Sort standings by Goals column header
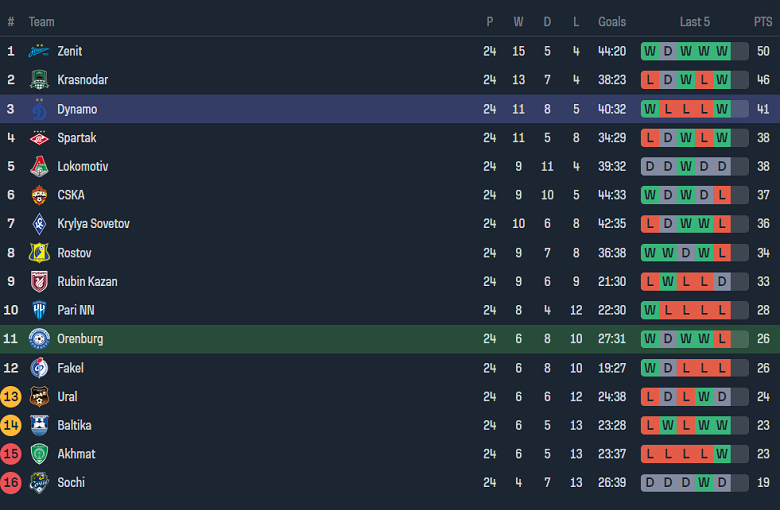Screen dimensions: 780x510 click(x=612, y=22)
